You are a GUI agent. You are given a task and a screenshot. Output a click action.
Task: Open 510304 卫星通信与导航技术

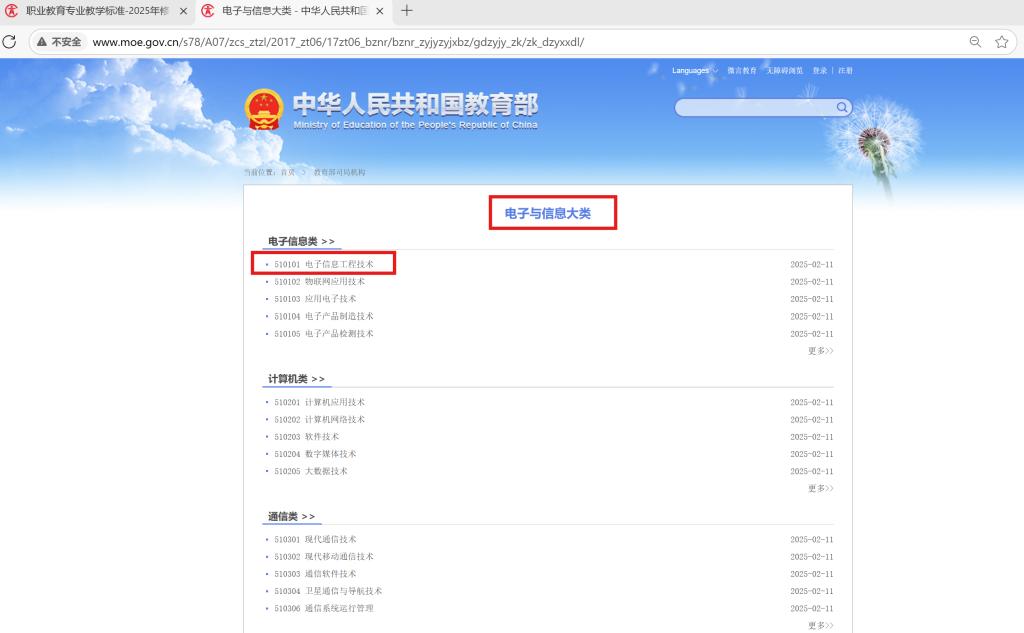(328, 591)
